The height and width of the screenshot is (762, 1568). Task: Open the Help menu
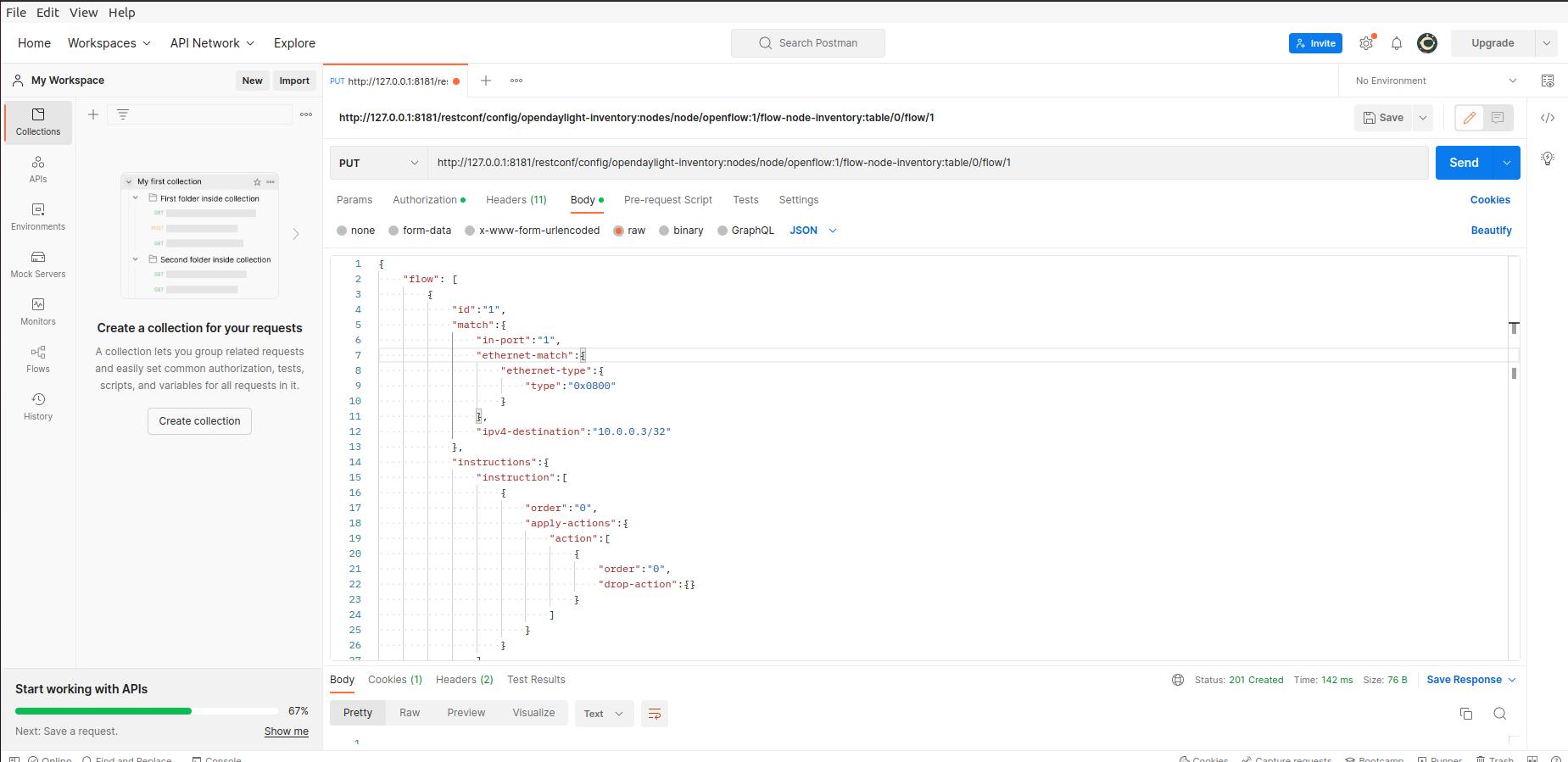[x=121, y=13]
